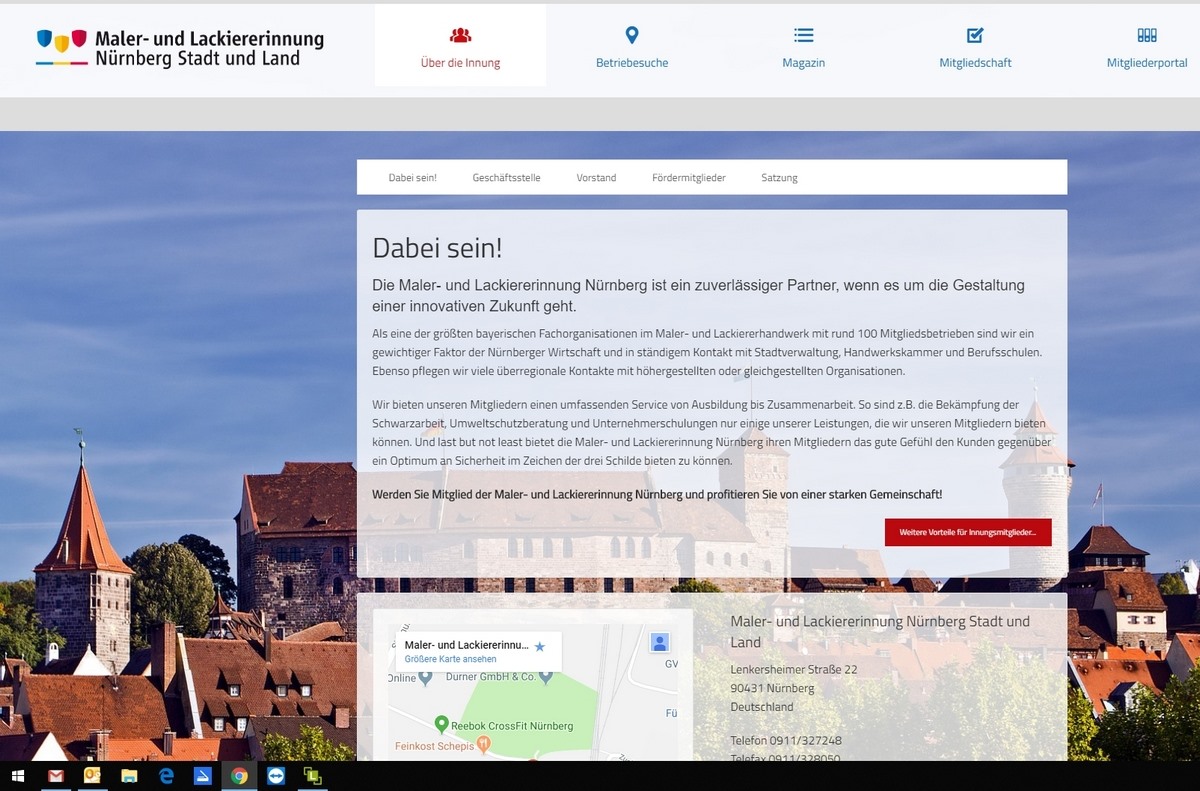Click the 90431 Nürnberg address line
The width and height of the screenshot is (1200, 791).
pos(772,688)
